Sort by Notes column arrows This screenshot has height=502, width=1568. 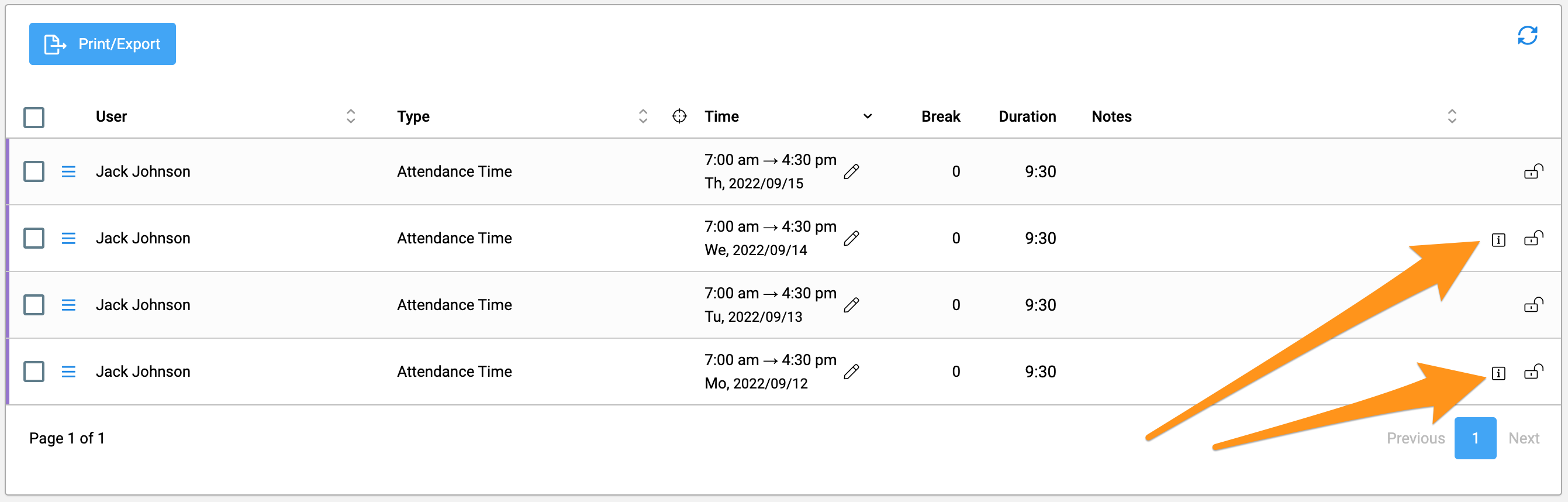[x=1452, y=116]
